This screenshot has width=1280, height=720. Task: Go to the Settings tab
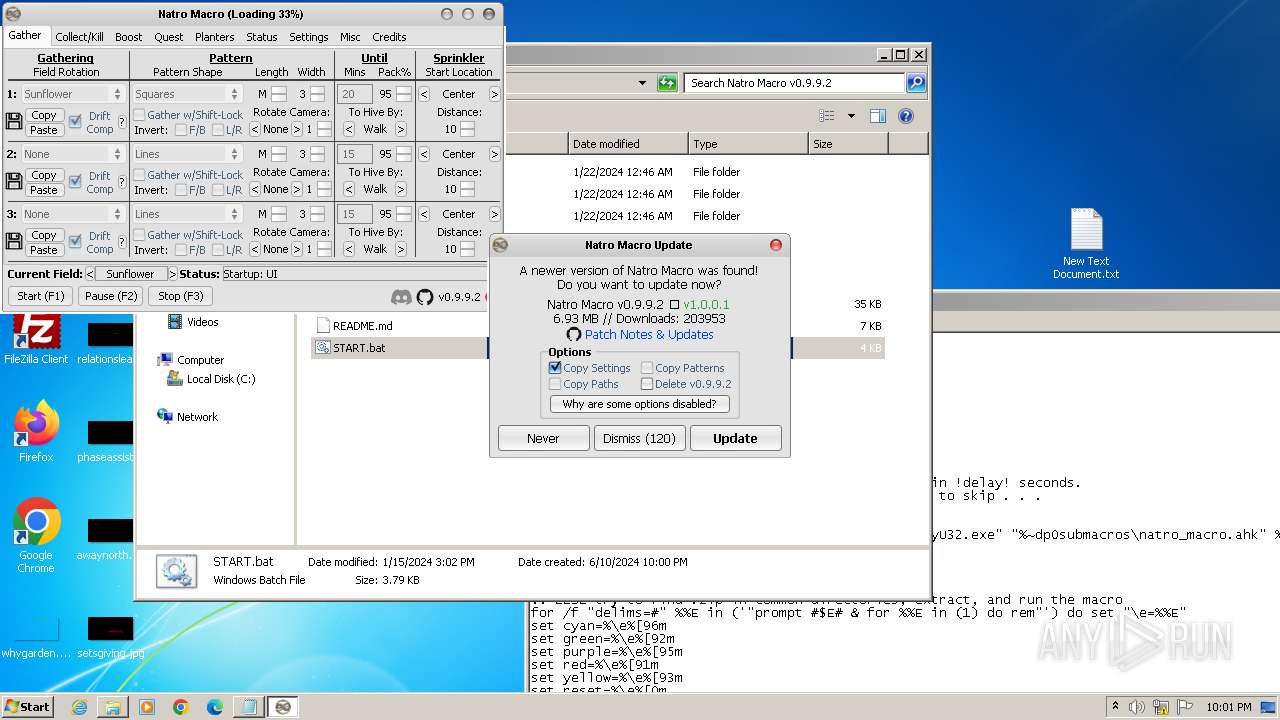[x=309, y=37]
